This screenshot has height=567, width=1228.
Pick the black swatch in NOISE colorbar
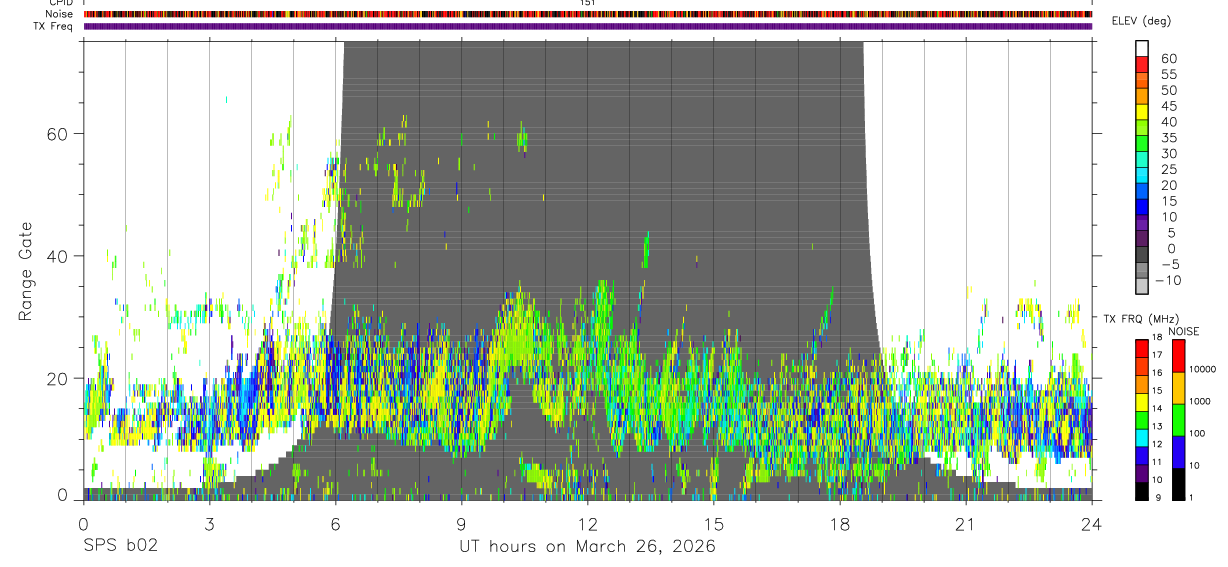pyautogui.click(x=1177, y=484)
